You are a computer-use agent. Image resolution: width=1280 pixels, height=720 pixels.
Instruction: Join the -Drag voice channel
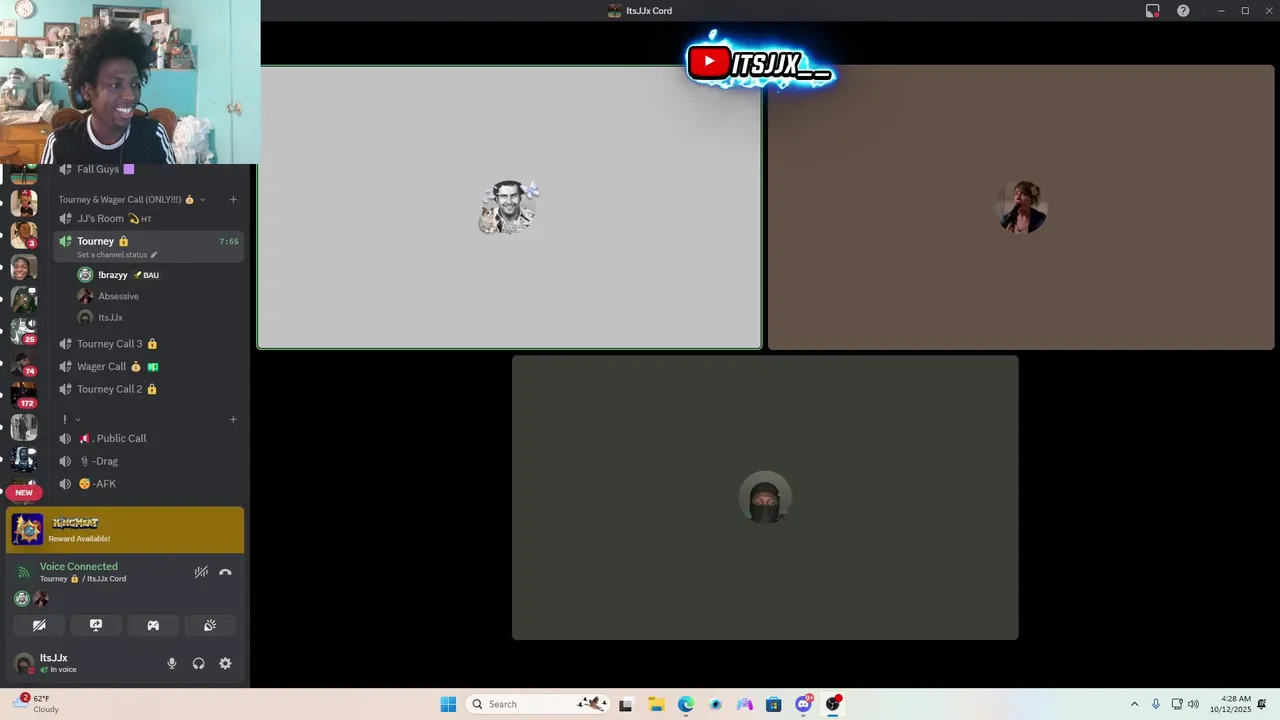[x=147, y=461]
